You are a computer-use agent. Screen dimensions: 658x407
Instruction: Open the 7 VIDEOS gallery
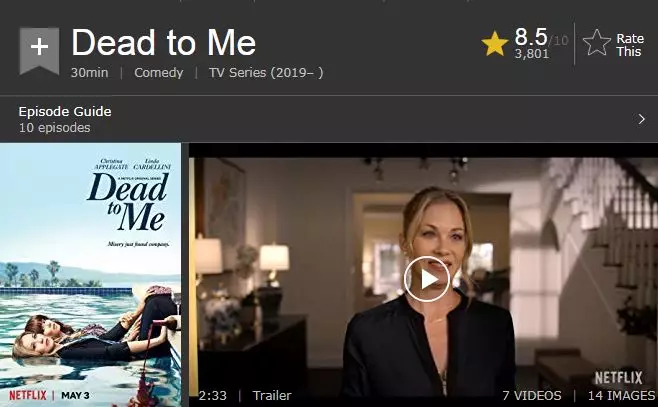pyautogui.click(x=532, y=395)
